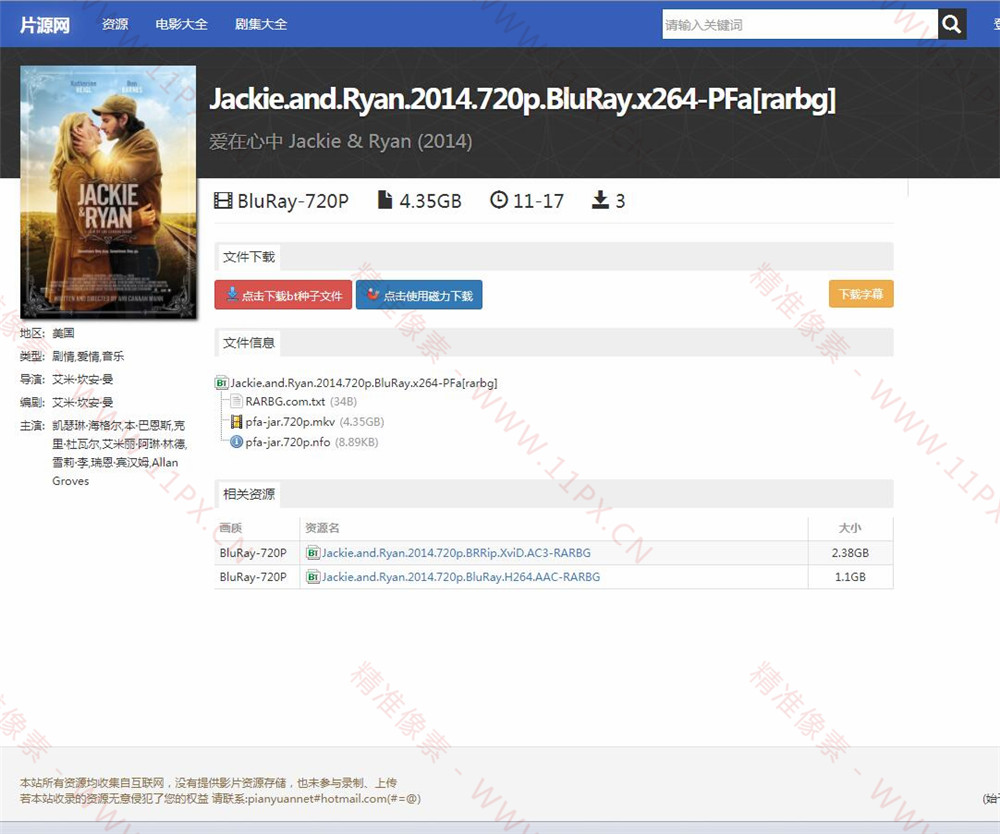The height and width of the screenshot is (834, 1000).
Task: Click the text file icon for RARBG.com.txt
Action: [236, 401]
